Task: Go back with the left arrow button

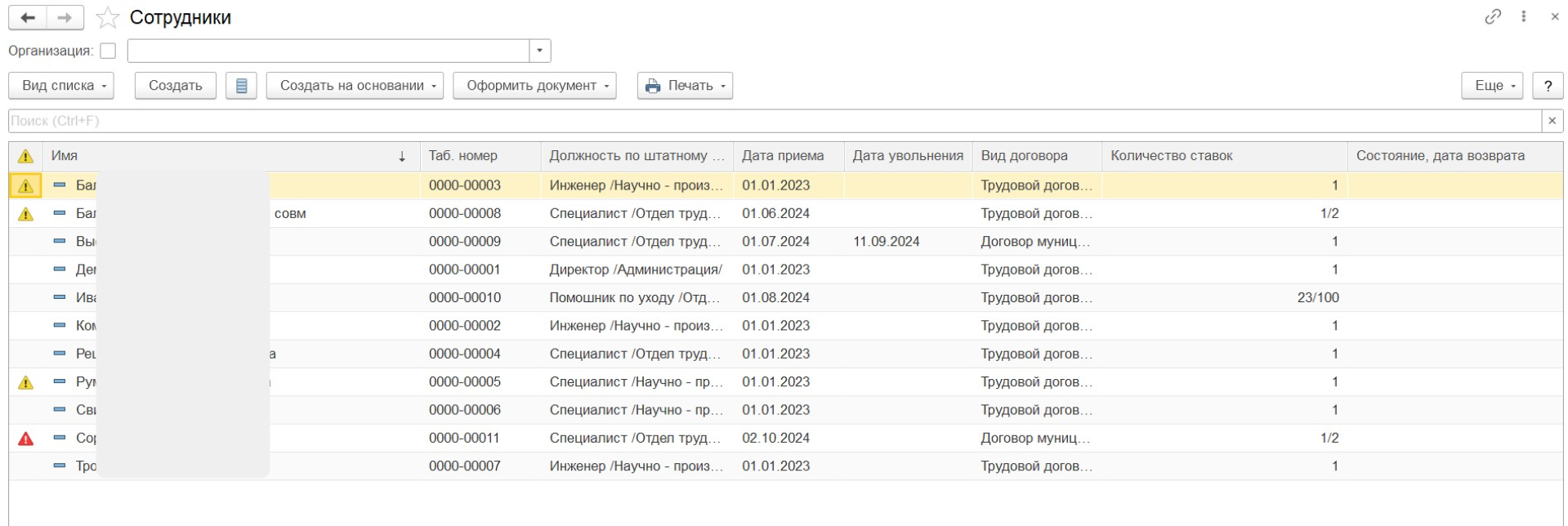Action: pos(28,17)
